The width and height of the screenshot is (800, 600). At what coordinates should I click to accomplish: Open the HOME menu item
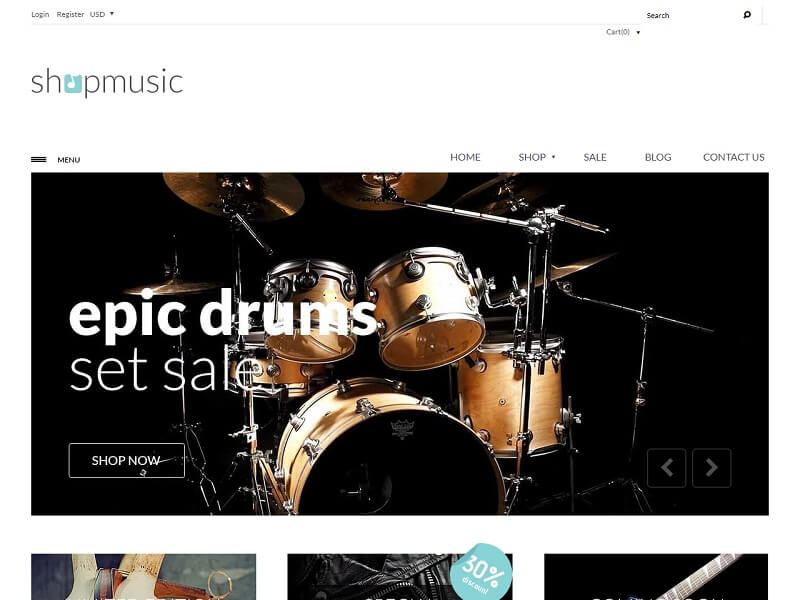pyautogui.click(x=465, y=157)
